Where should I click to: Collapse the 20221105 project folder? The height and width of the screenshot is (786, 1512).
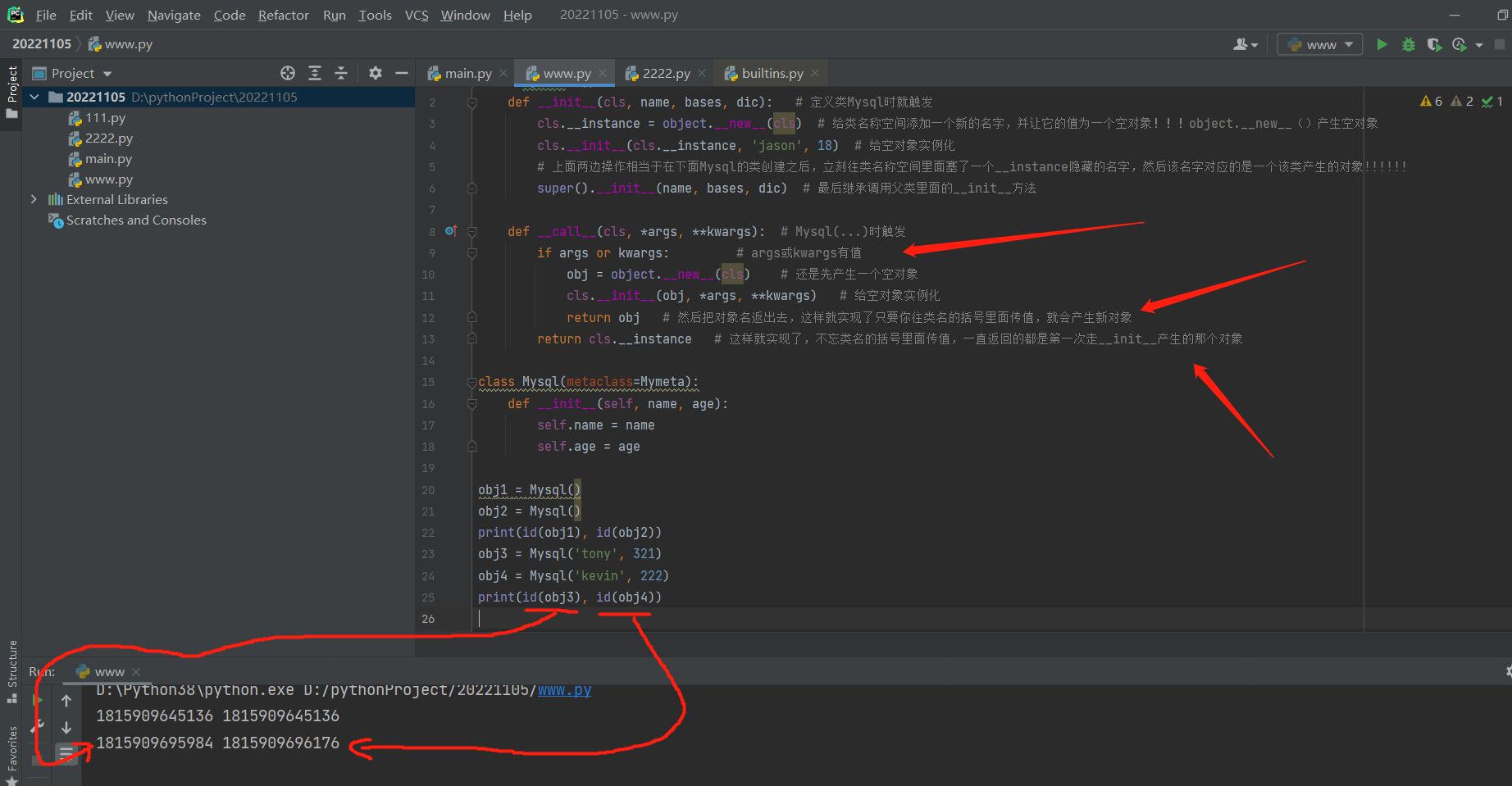[34, 97]
